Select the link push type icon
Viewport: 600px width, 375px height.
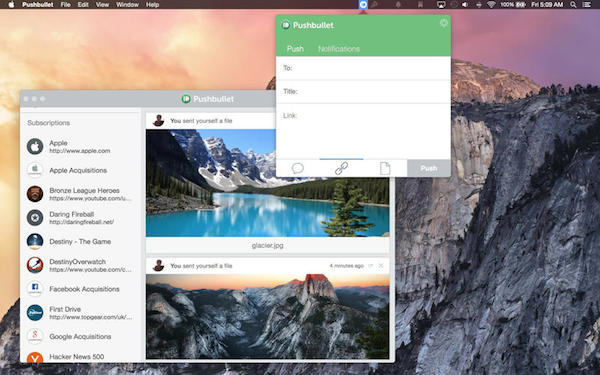341,168
